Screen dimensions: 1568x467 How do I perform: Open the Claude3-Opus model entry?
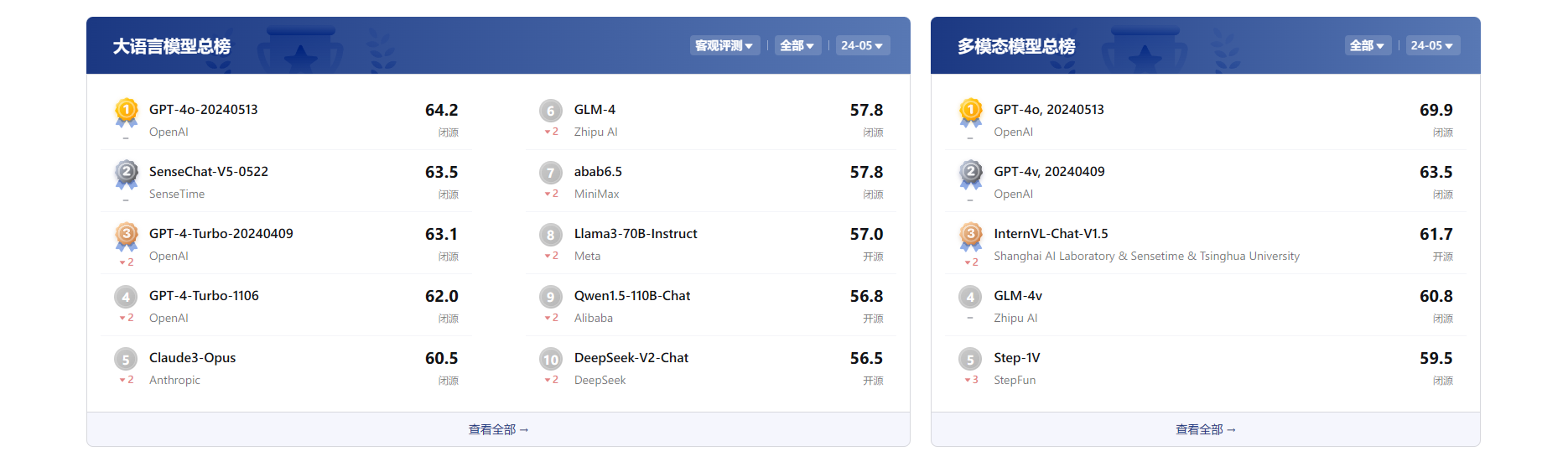pos(192,358)
